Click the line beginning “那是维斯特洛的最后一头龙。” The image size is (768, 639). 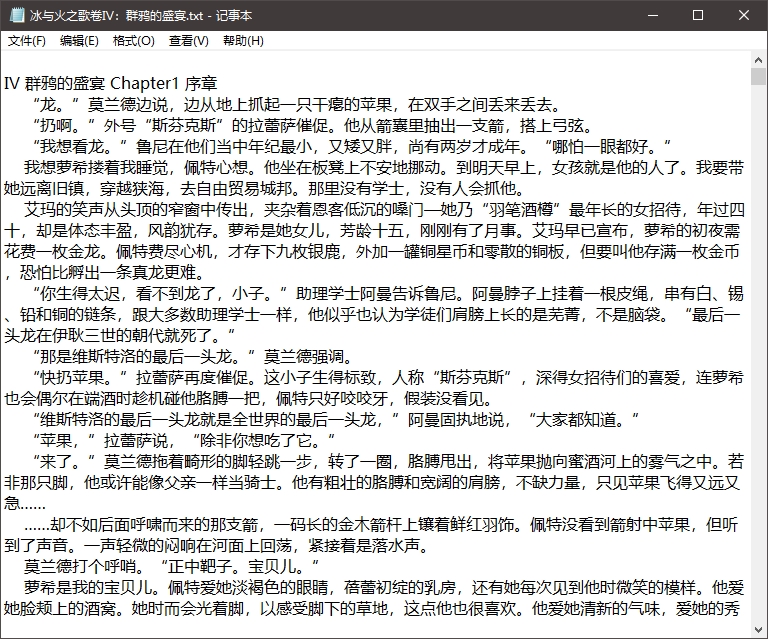[x=200, y=356]
